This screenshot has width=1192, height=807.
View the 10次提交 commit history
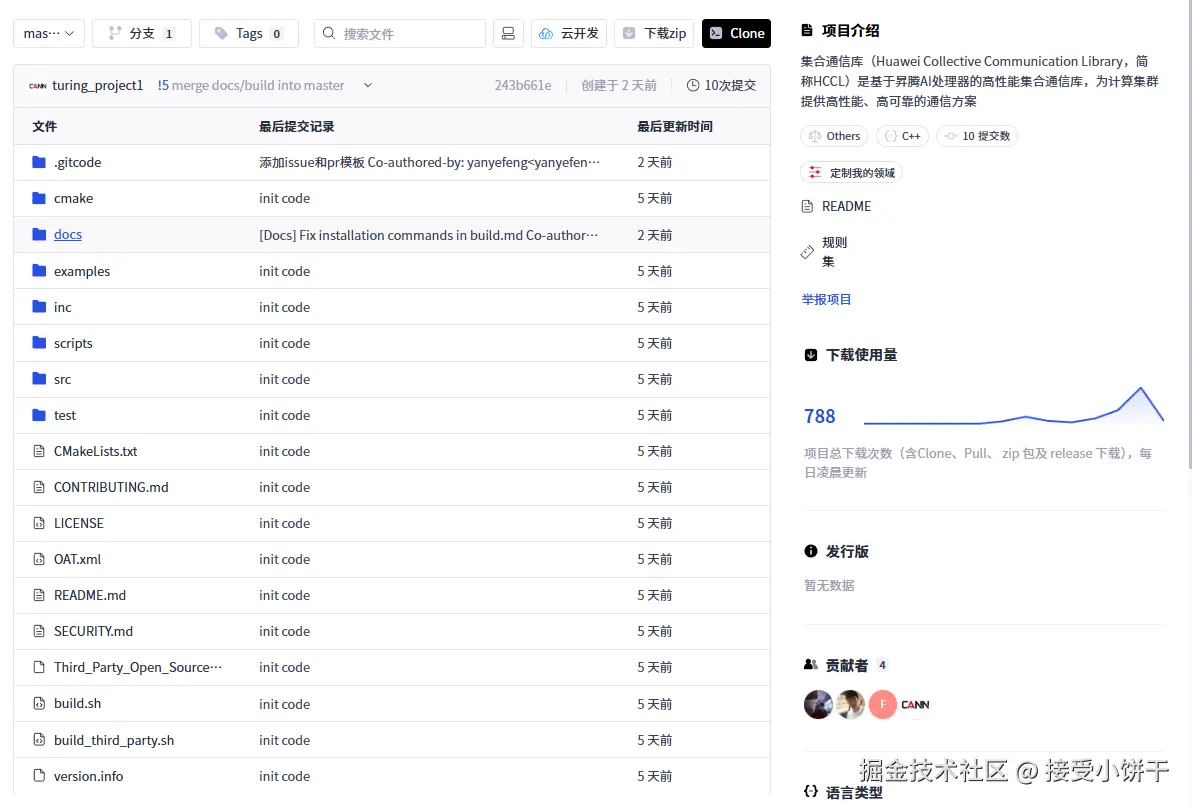(x=721, y=85)
